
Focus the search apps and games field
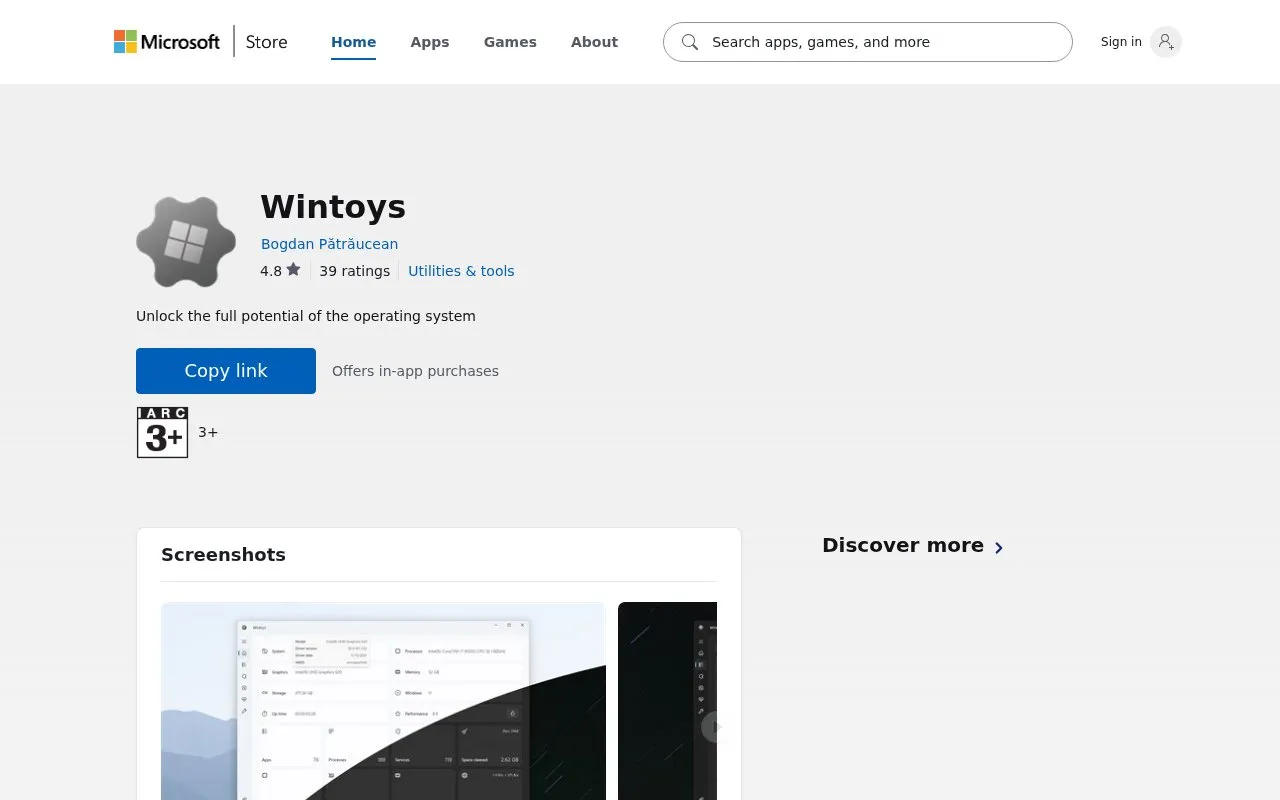pyautogui.click(x=868, y=42)
